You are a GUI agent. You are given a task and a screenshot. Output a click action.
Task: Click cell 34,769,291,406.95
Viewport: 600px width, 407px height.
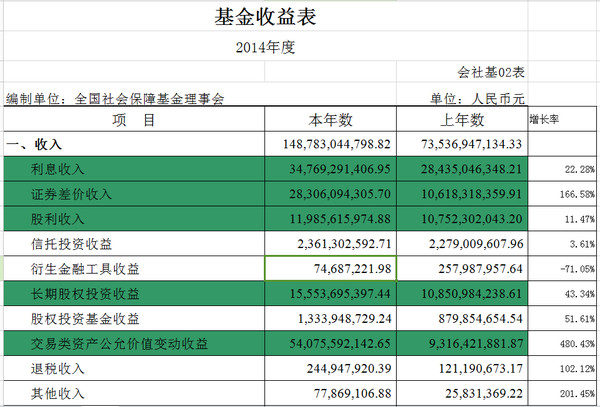[331, 169]
